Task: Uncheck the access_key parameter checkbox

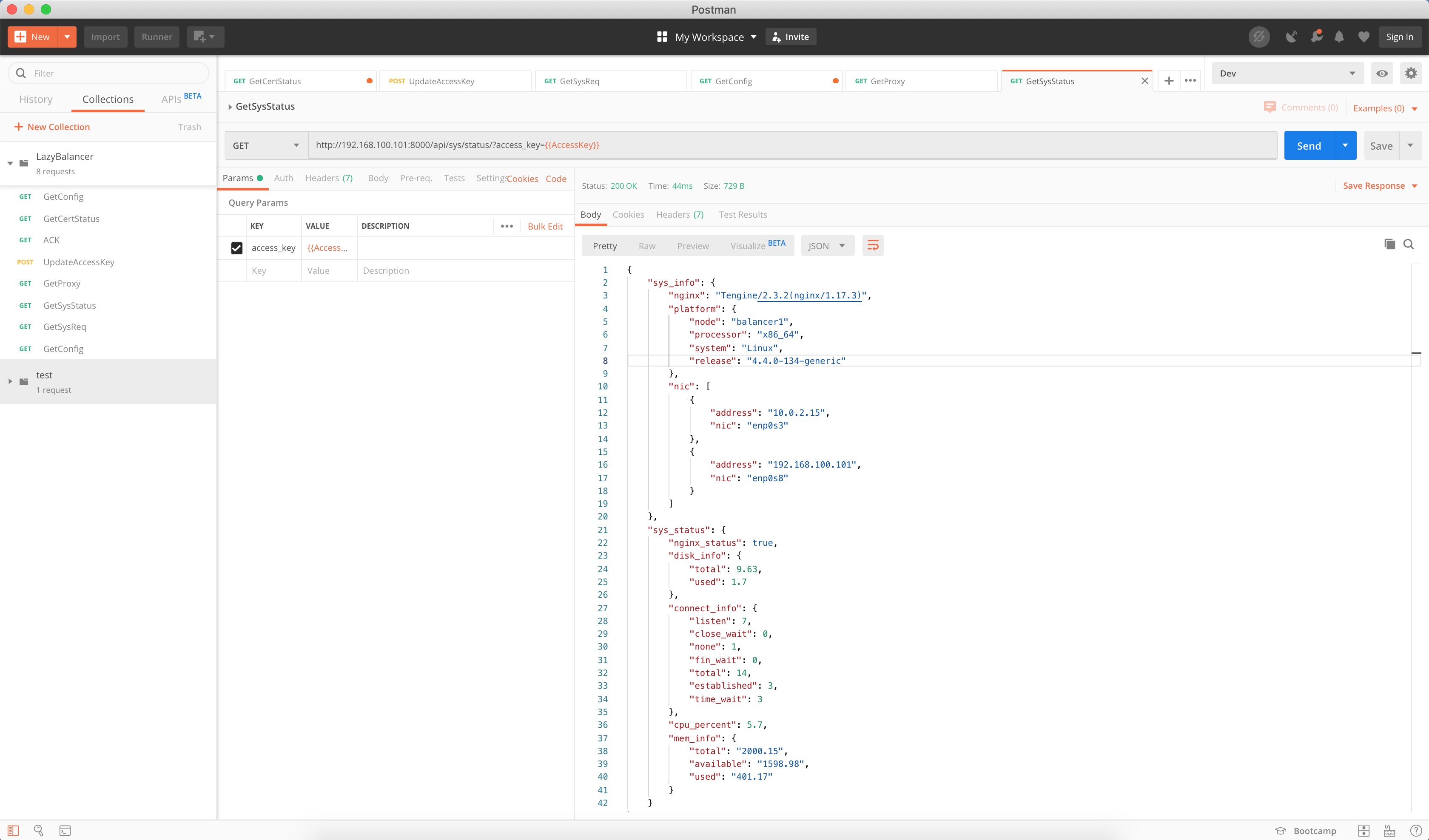Action: pos(236,248)
